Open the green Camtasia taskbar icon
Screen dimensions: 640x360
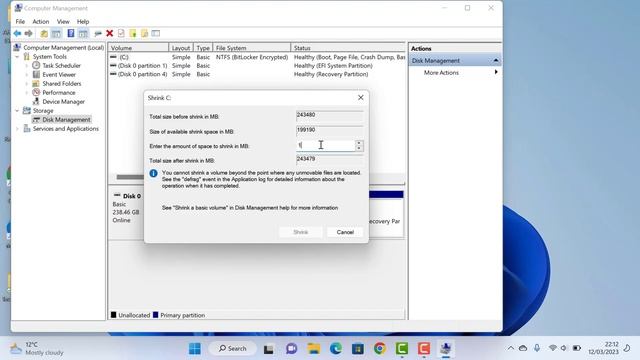[x=402, y=349]
